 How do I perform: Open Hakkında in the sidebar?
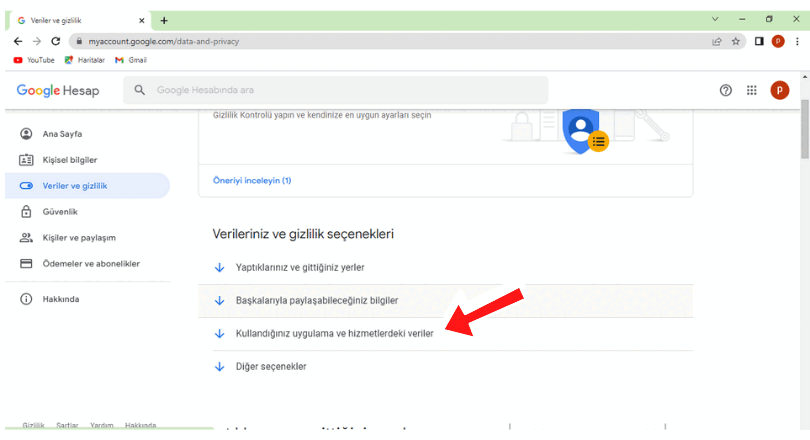click(87, 299)
